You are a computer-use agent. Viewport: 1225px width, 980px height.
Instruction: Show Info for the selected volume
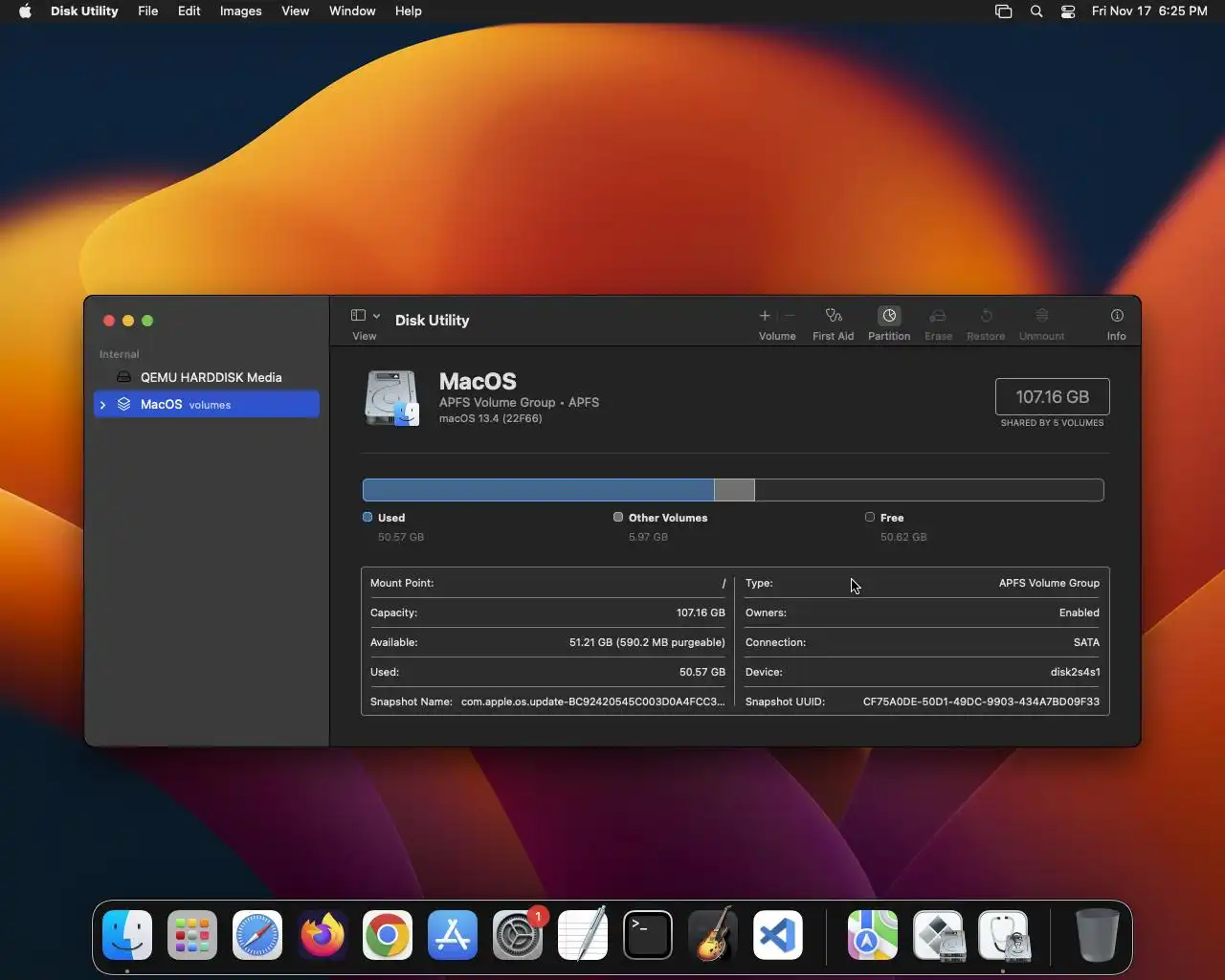1117,315
